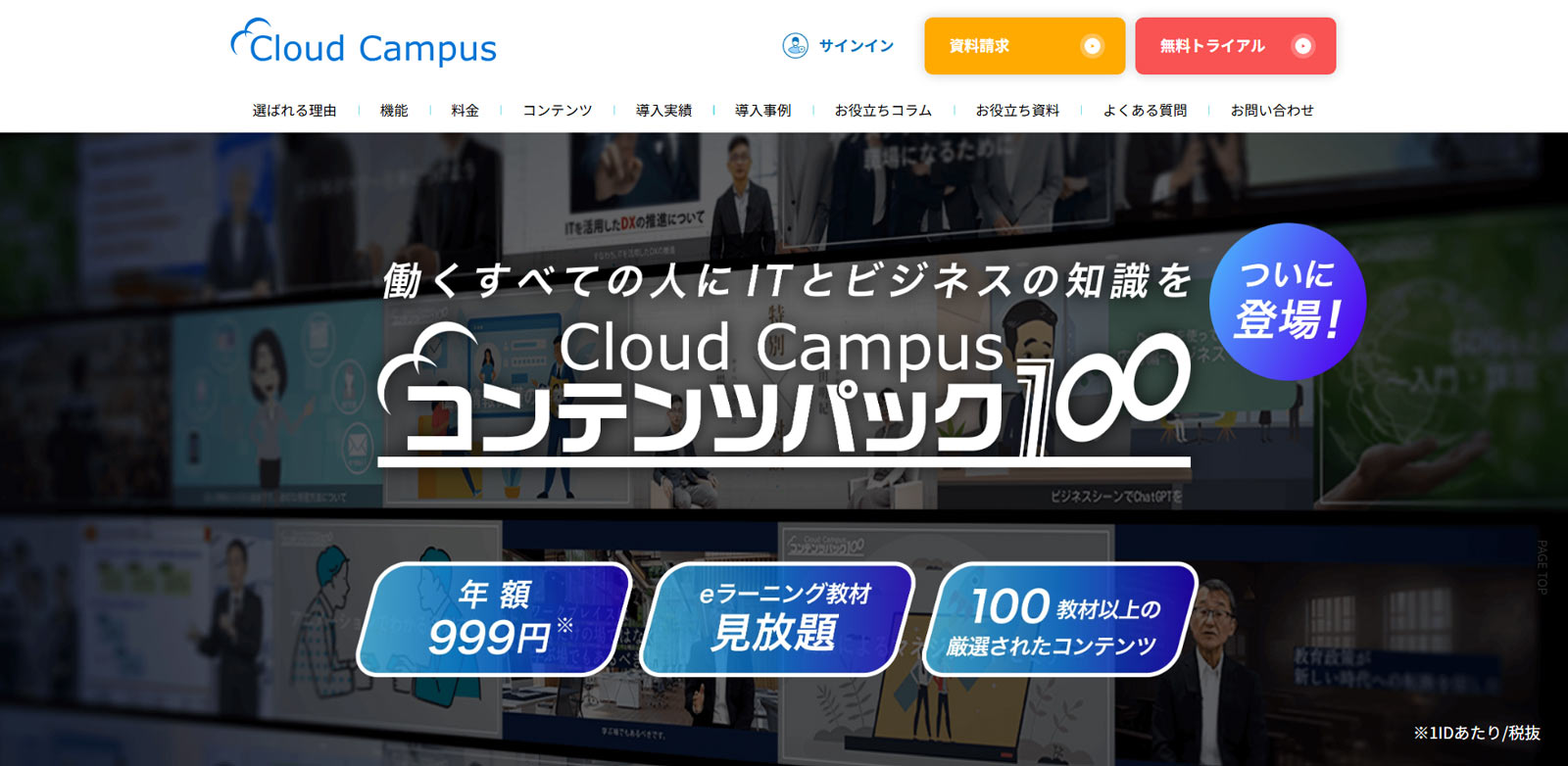Select 導入実績 in the navigation
Screen dimensions: 1568x766
coord(663,111)
